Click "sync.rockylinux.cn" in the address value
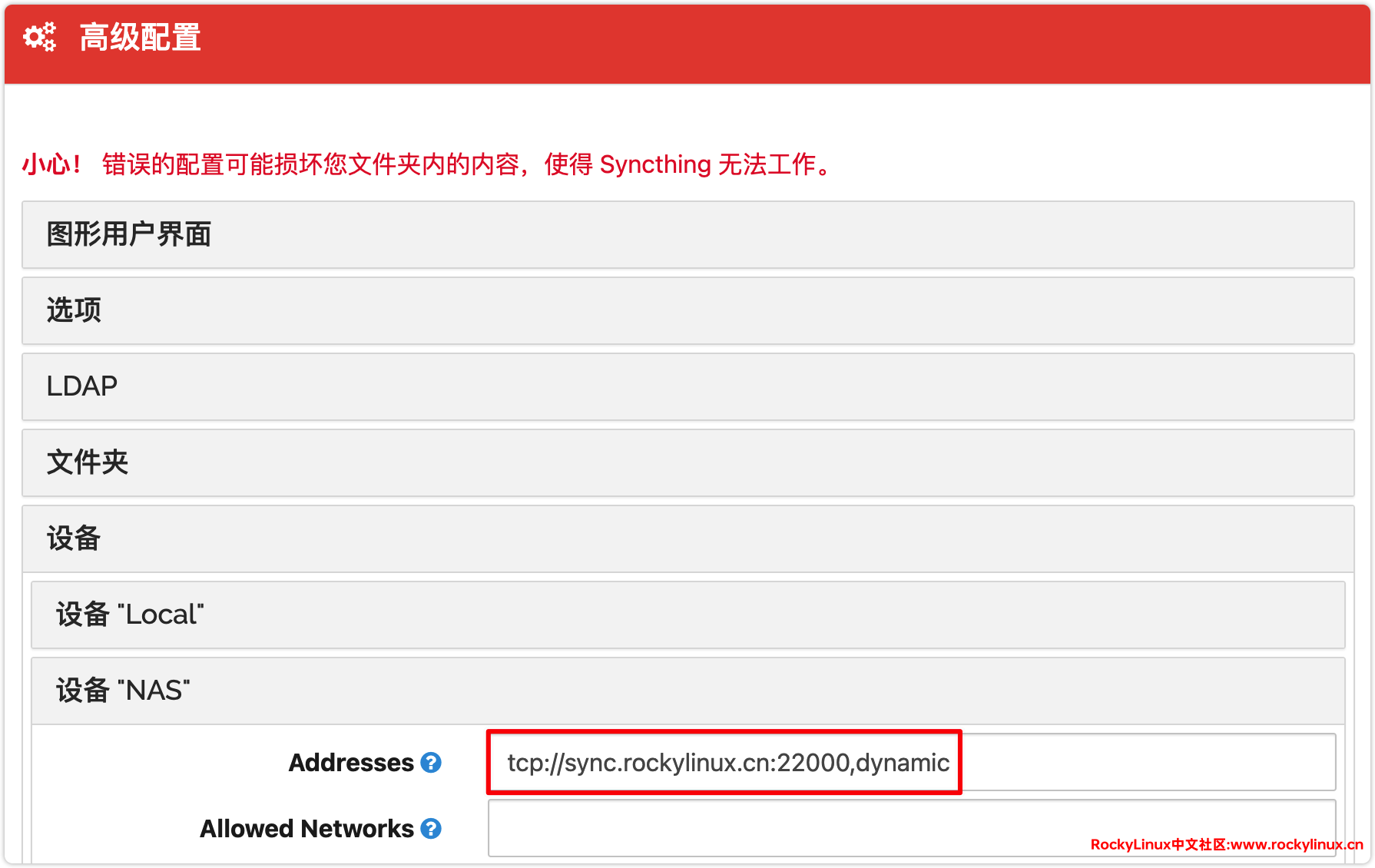The image size is (1375, 868). pos(668,763)
